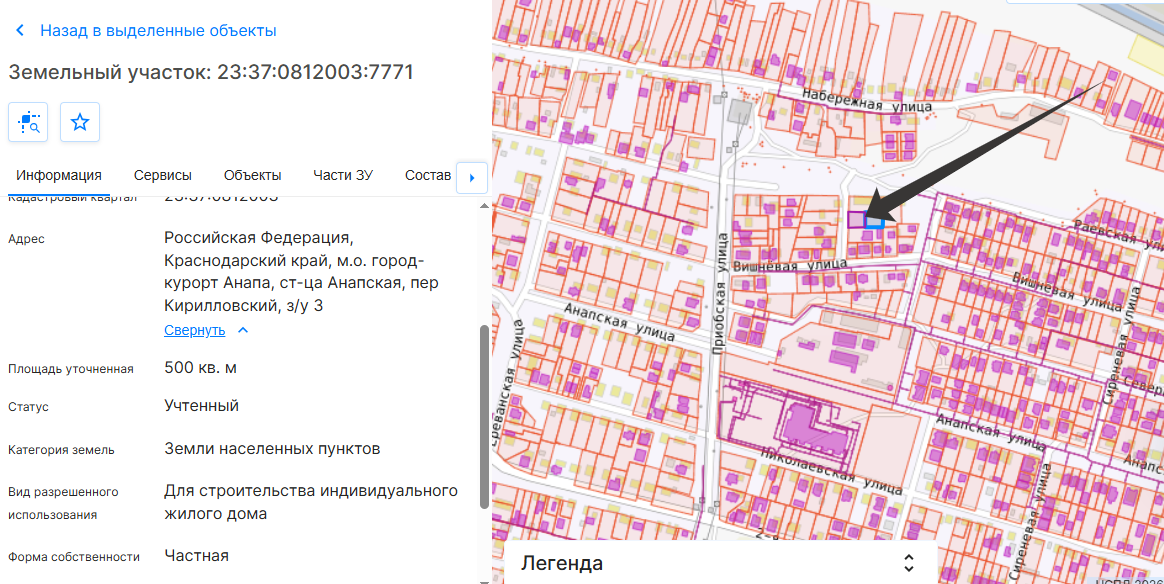
Task: Click the back chevron arrow icon
Action: pos(20,31)
